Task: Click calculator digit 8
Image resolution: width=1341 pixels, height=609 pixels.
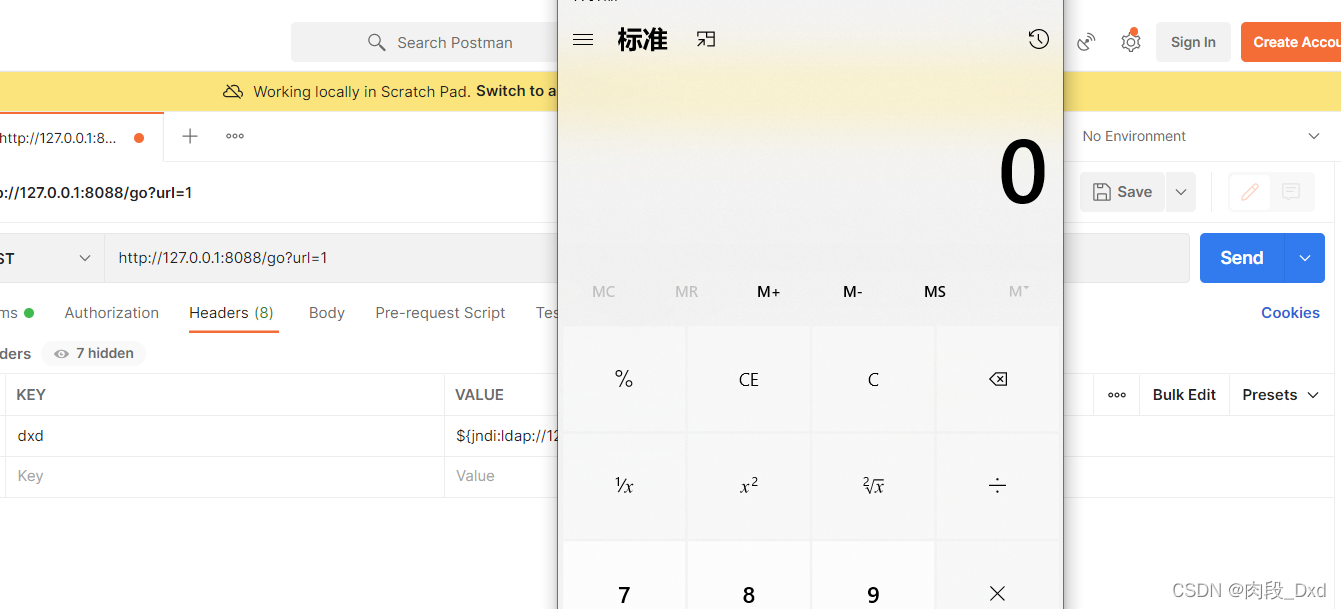Action: pos(749,593)
